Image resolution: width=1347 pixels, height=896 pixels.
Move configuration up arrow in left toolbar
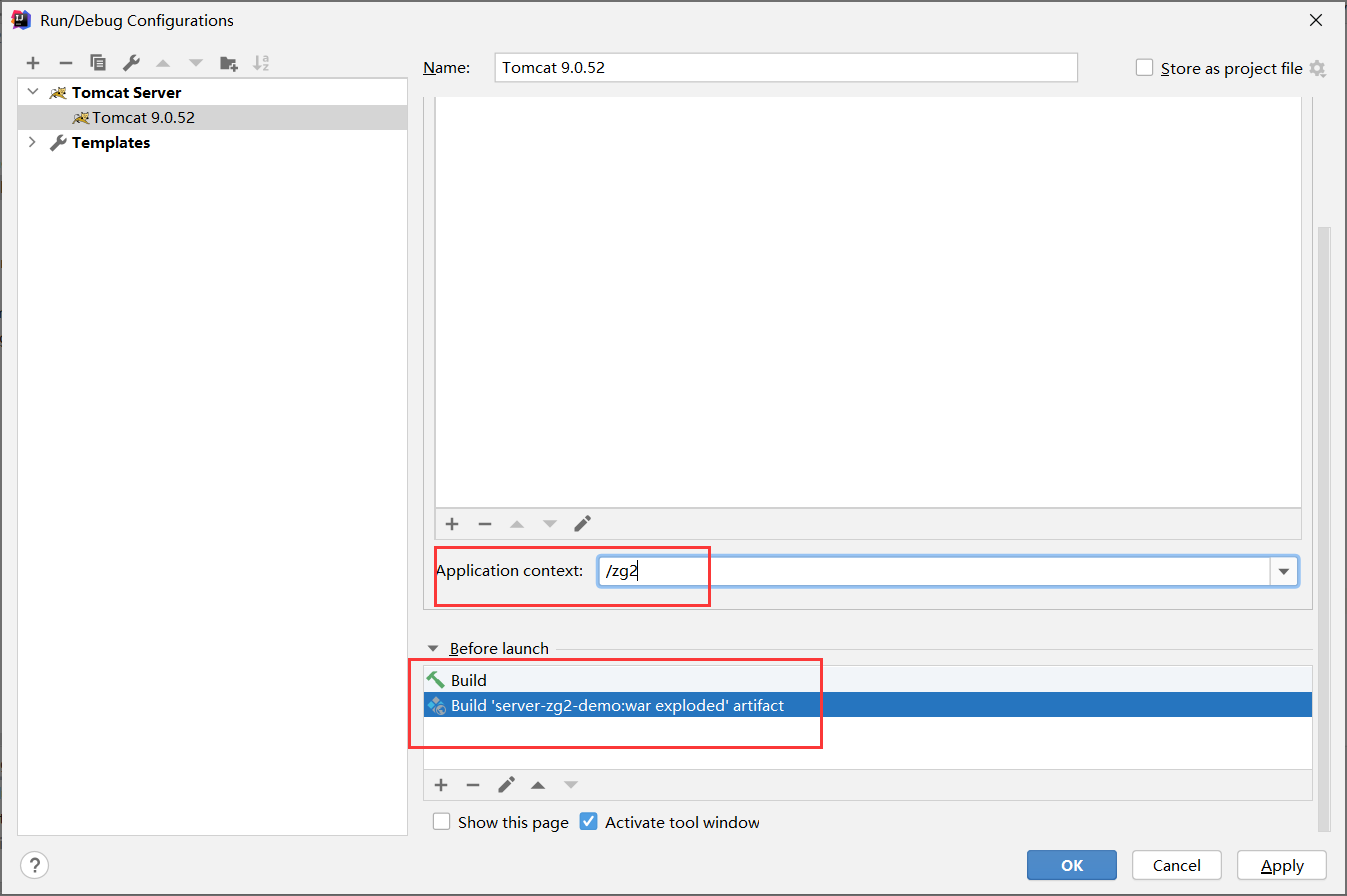click(163, 63)
